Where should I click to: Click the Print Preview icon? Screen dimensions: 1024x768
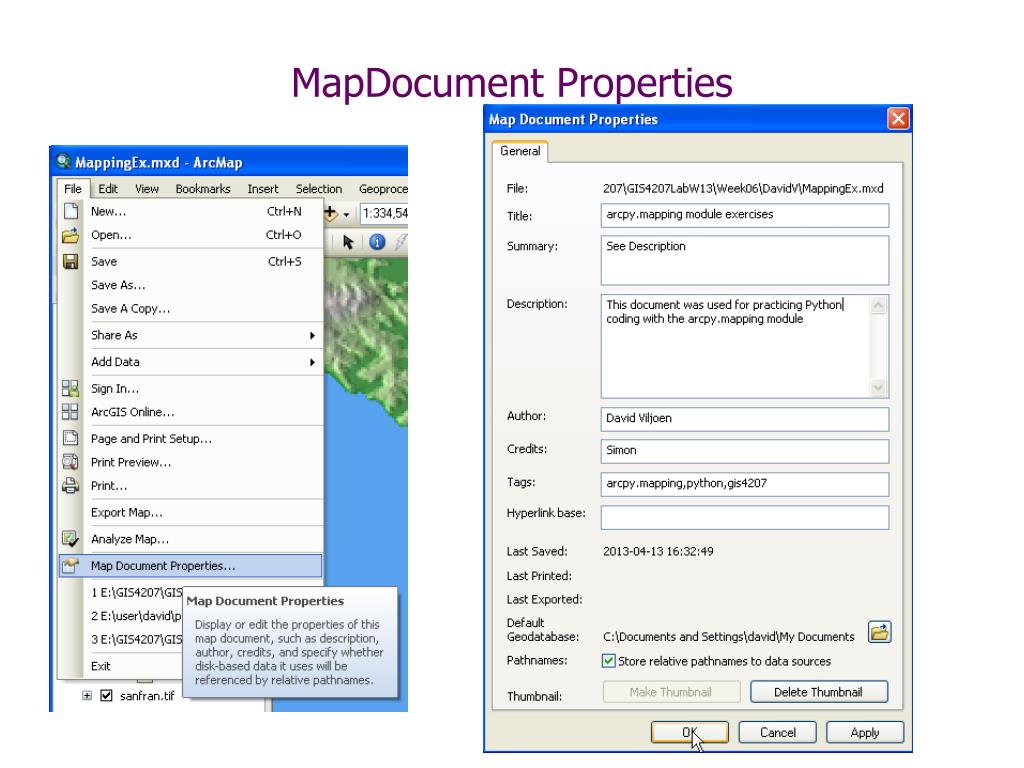click(71, 462)
